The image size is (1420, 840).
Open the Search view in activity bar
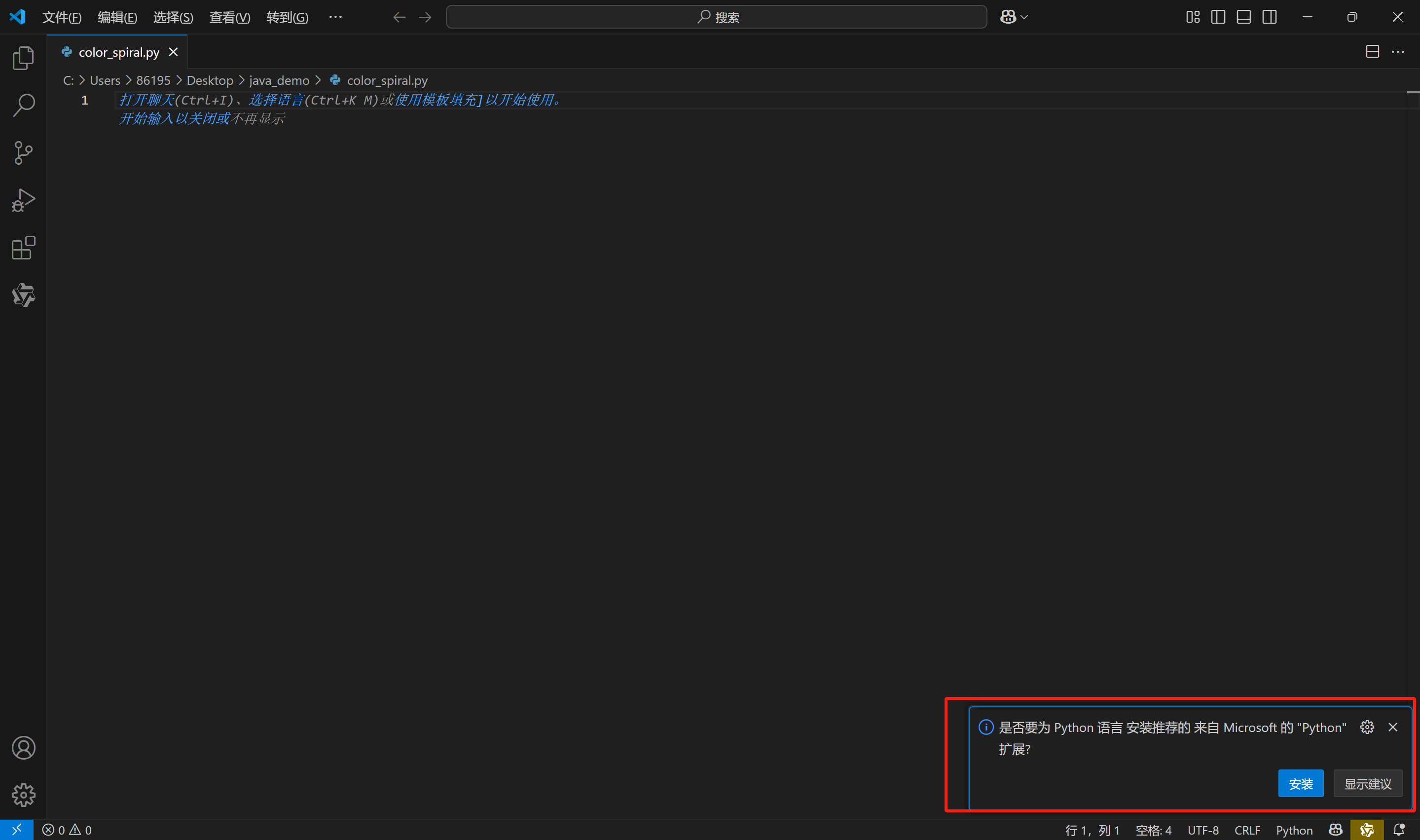click(x=23, y=105)
